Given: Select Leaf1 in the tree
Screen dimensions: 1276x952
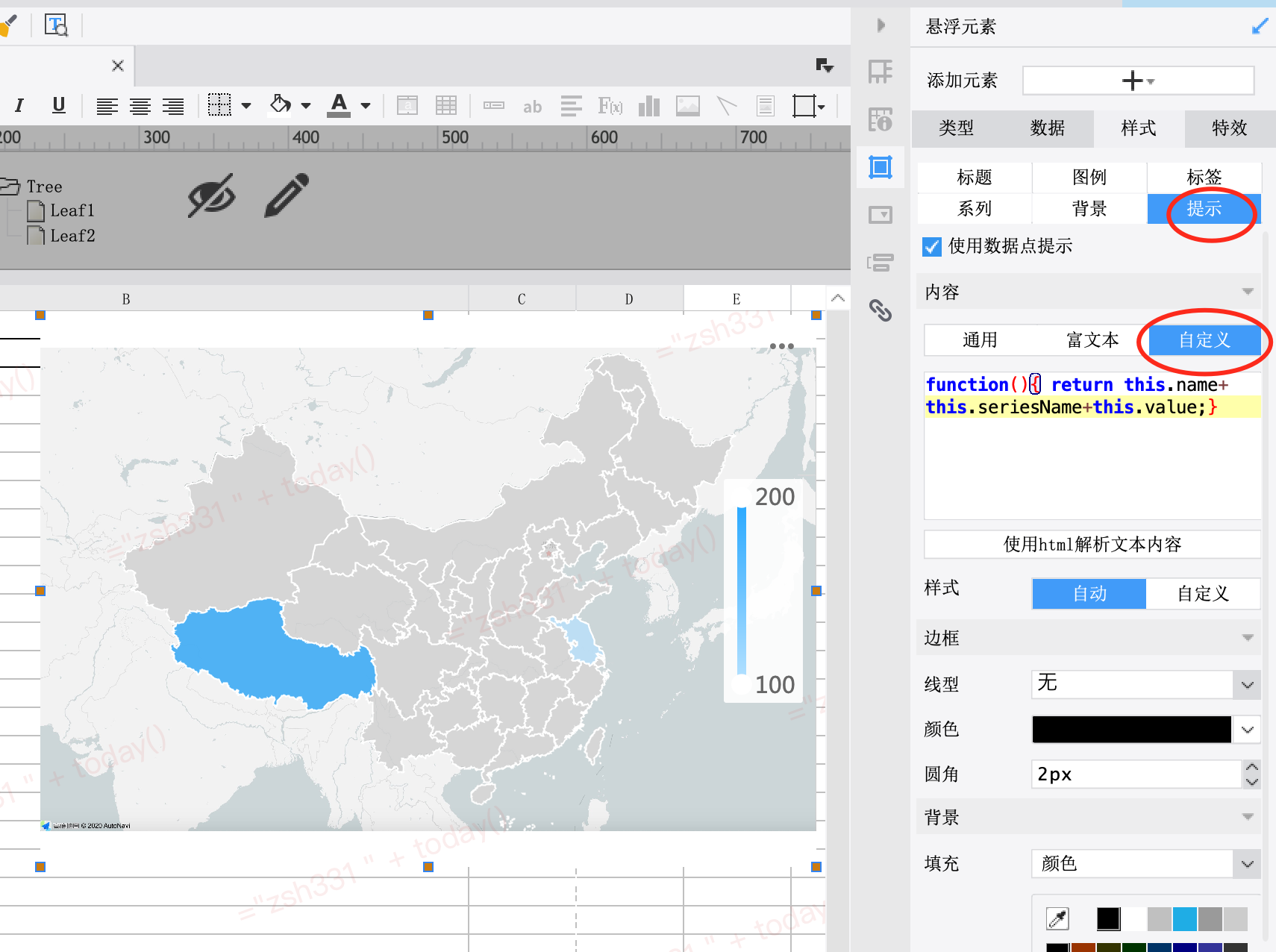Looking at the screenshot, I should point(72,211).
